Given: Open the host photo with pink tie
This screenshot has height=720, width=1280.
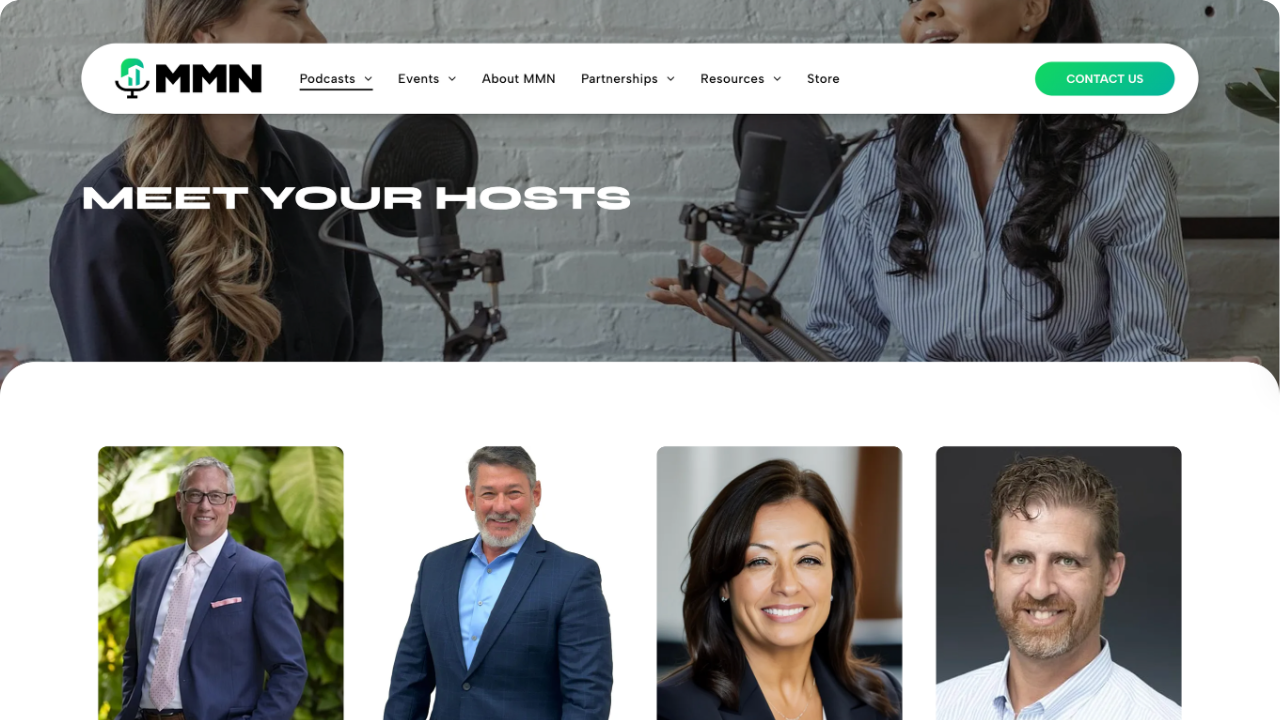Looking at the screenshot, I should click(x=221, y=583).
